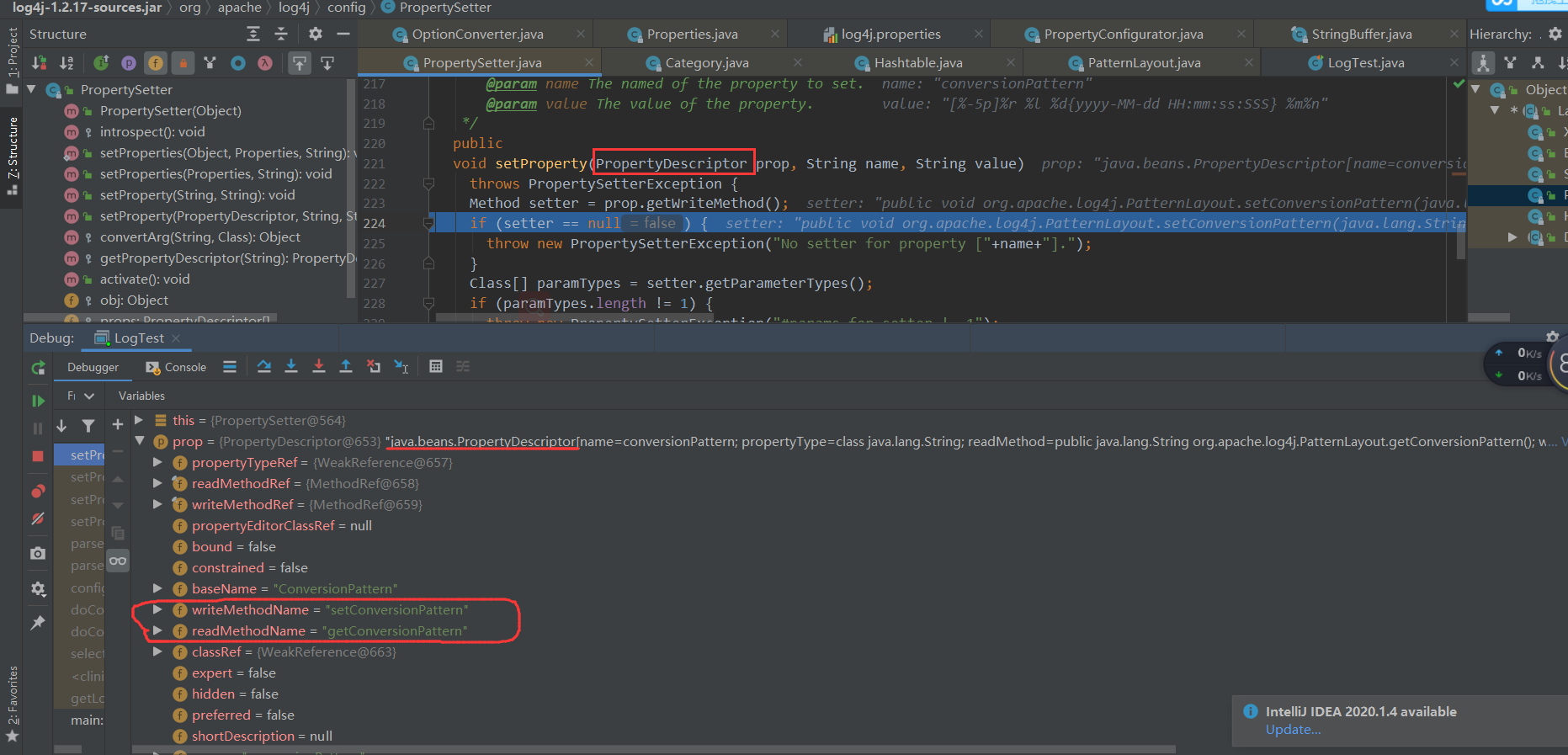Toggle Show Properties (purple p) filter
This screenshot has width=1568, height=755.
coord(128,62)
